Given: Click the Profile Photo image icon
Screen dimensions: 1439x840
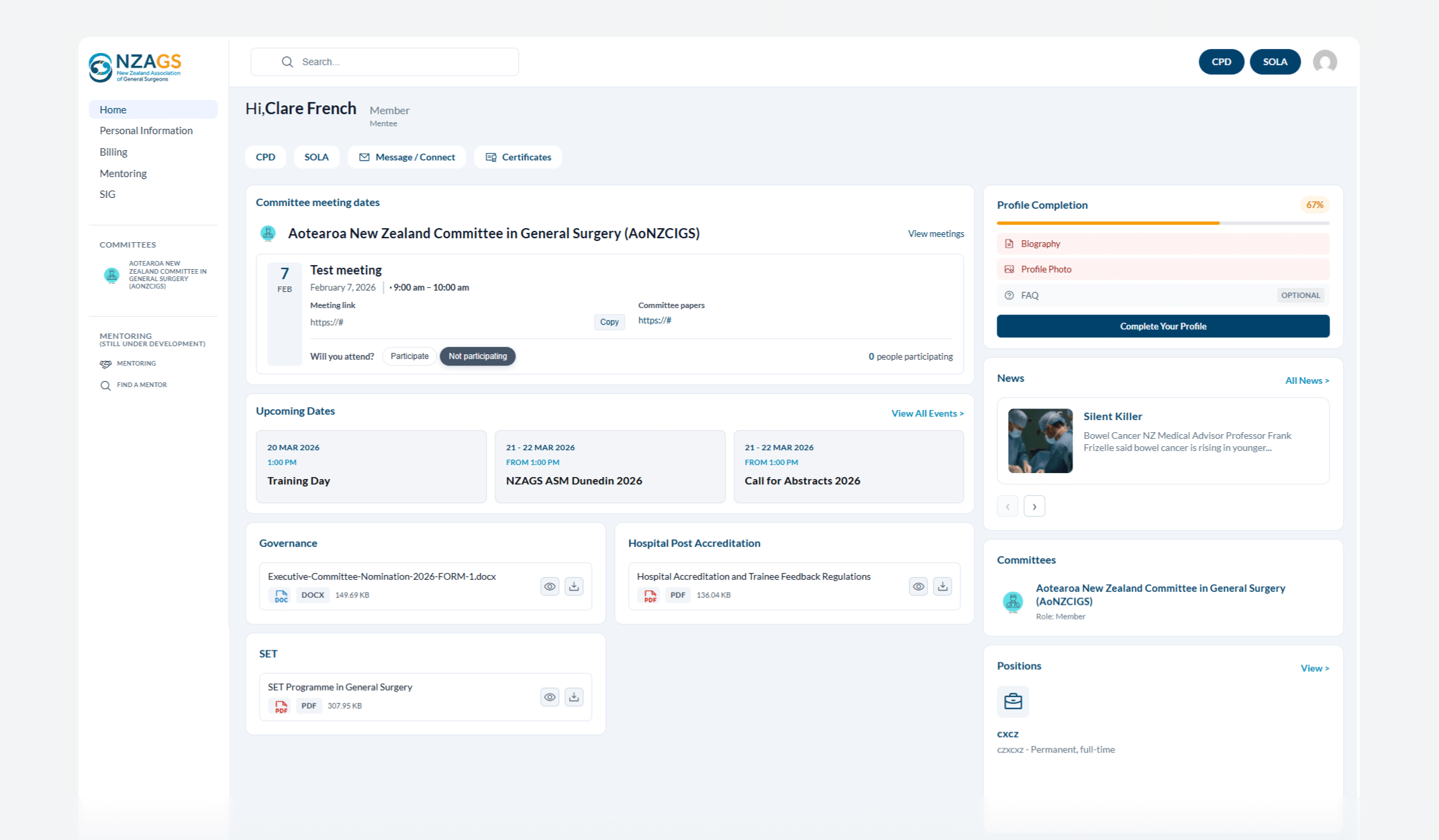Looking at the screenshot, I should coord(1009,269).
